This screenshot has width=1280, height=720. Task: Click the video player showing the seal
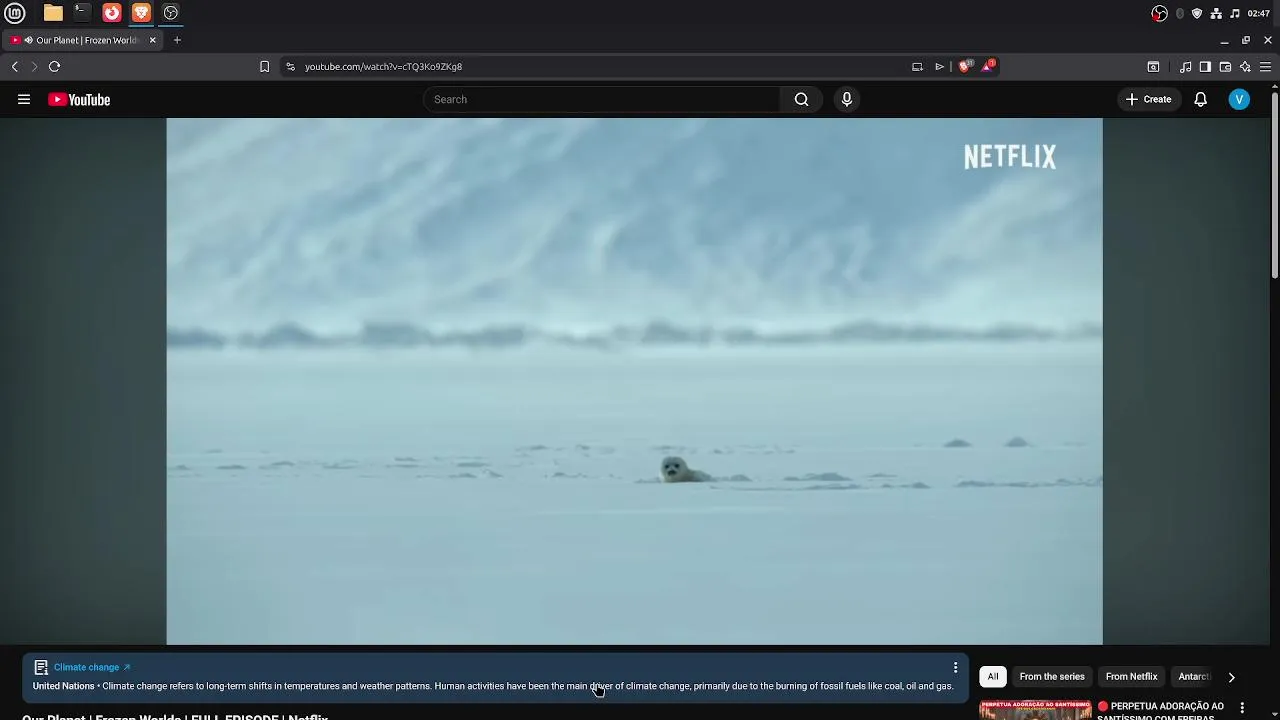click(x=634, y=381)
